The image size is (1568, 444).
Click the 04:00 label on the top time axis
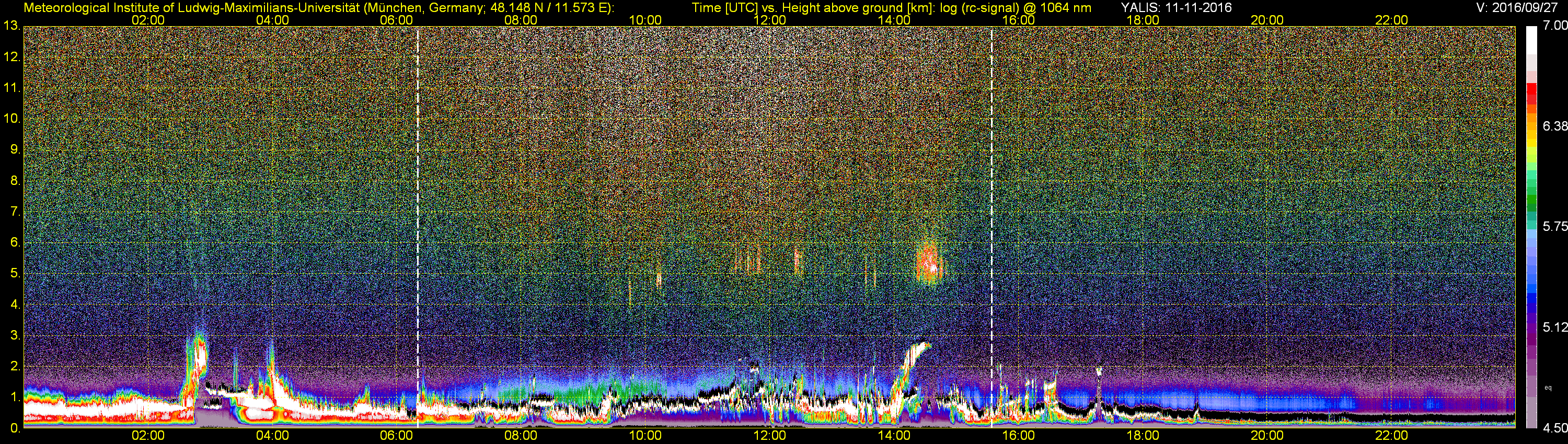[x=272, y=20]
